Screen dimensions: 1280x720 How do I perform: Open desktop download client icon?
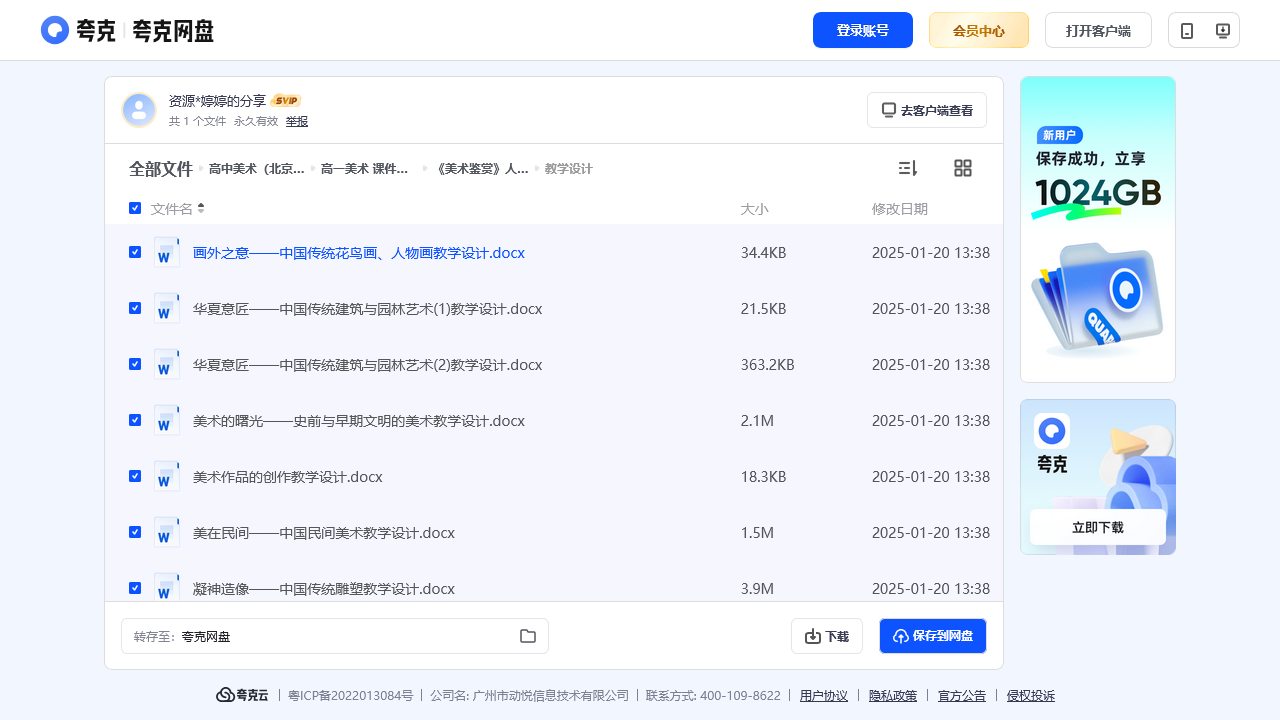pyautogui.click(x=1222, y=30)
